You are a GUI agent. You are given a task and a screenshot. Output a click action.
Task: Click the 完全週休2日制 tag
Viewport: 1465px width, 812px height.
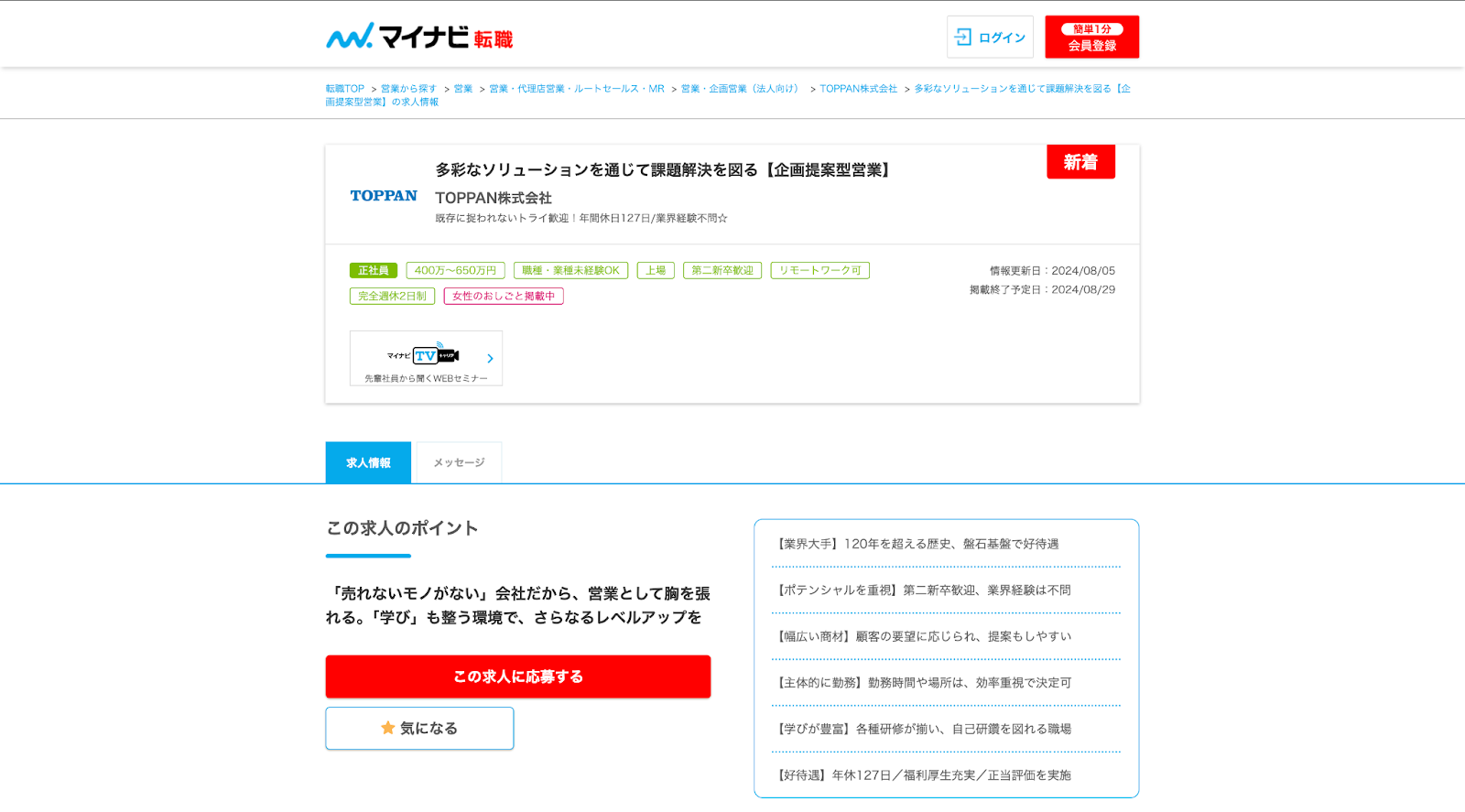[392, 297]
